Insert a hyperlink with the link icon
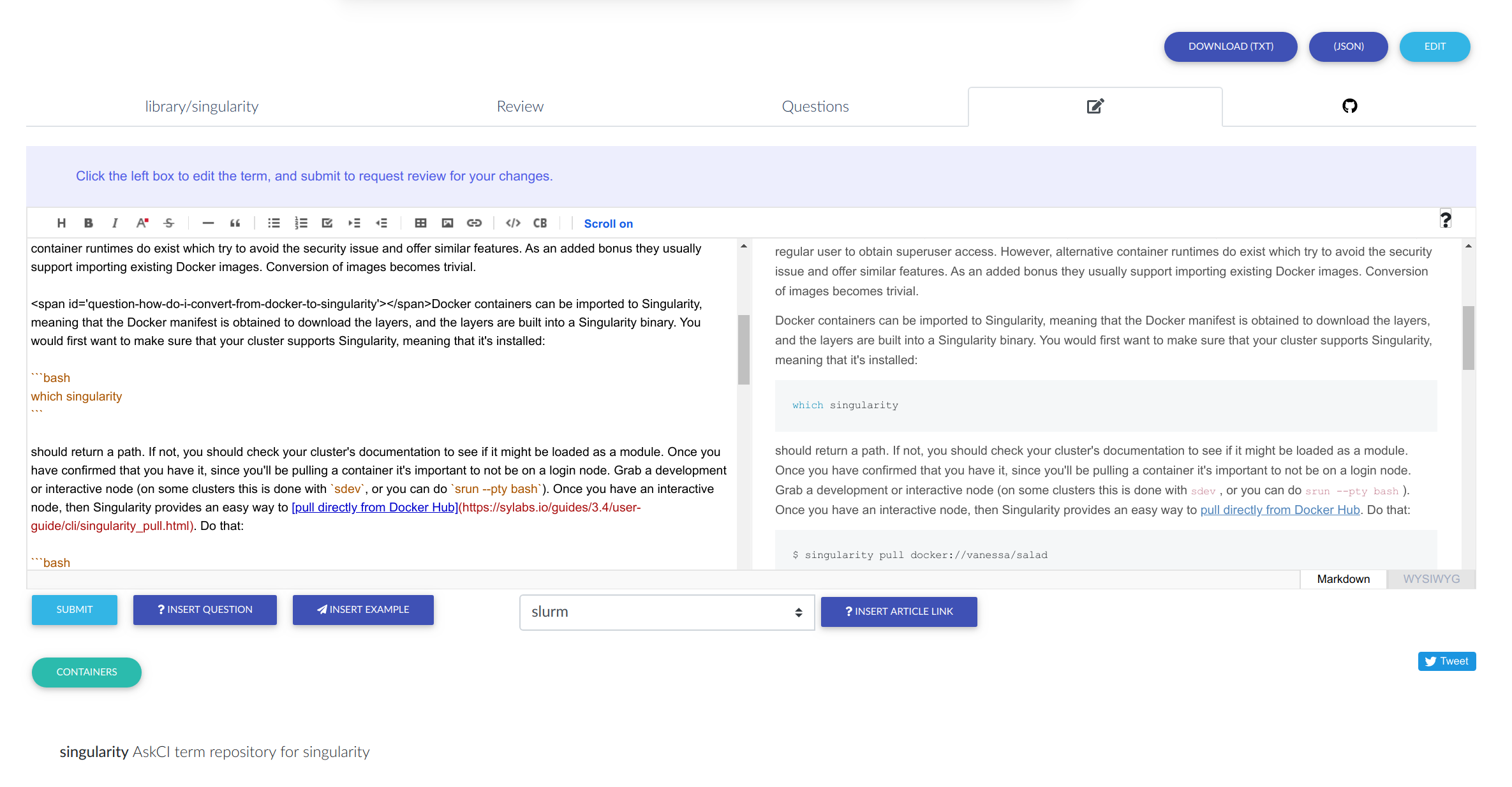 [x=474, y=223]
